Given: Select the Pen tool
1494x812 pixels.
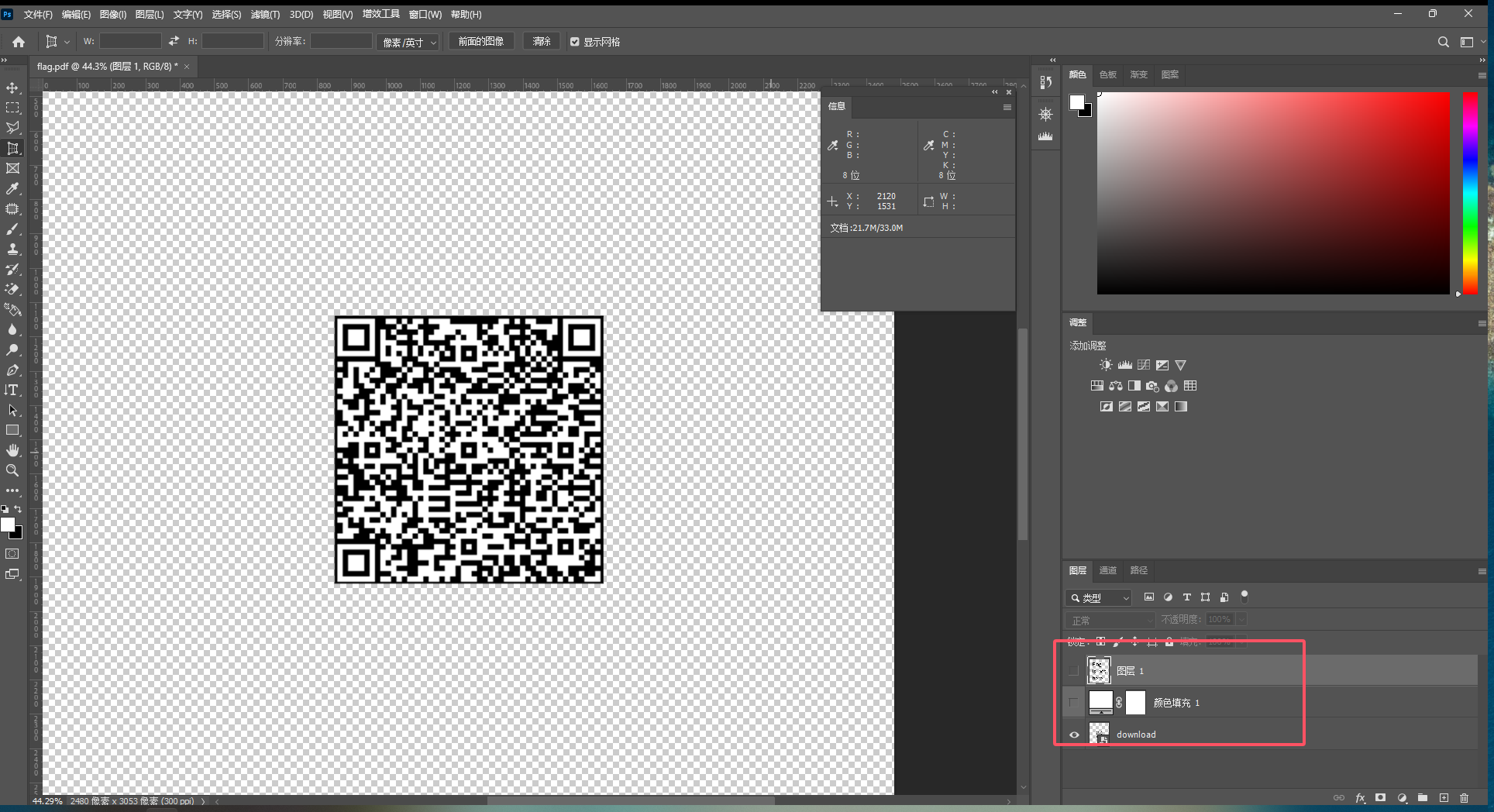Looking at the screenshot, I should click(x=12, y=370).
